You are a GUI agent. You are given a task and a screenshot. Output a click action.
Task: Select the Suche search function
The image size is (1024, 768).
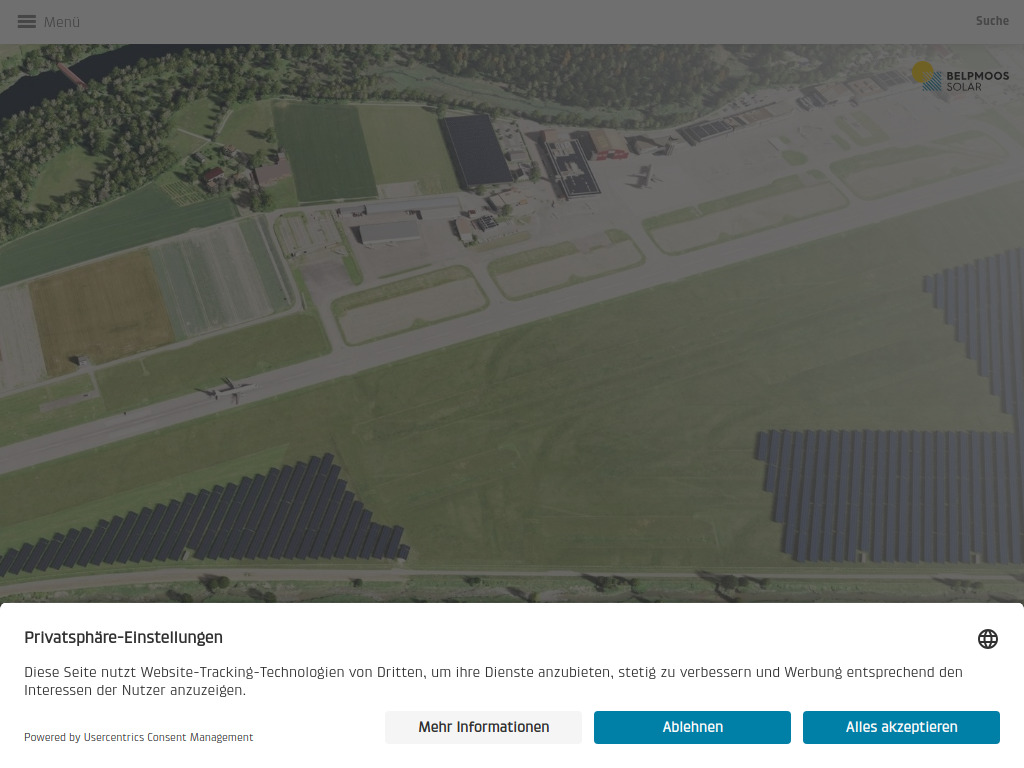point(992,21)
